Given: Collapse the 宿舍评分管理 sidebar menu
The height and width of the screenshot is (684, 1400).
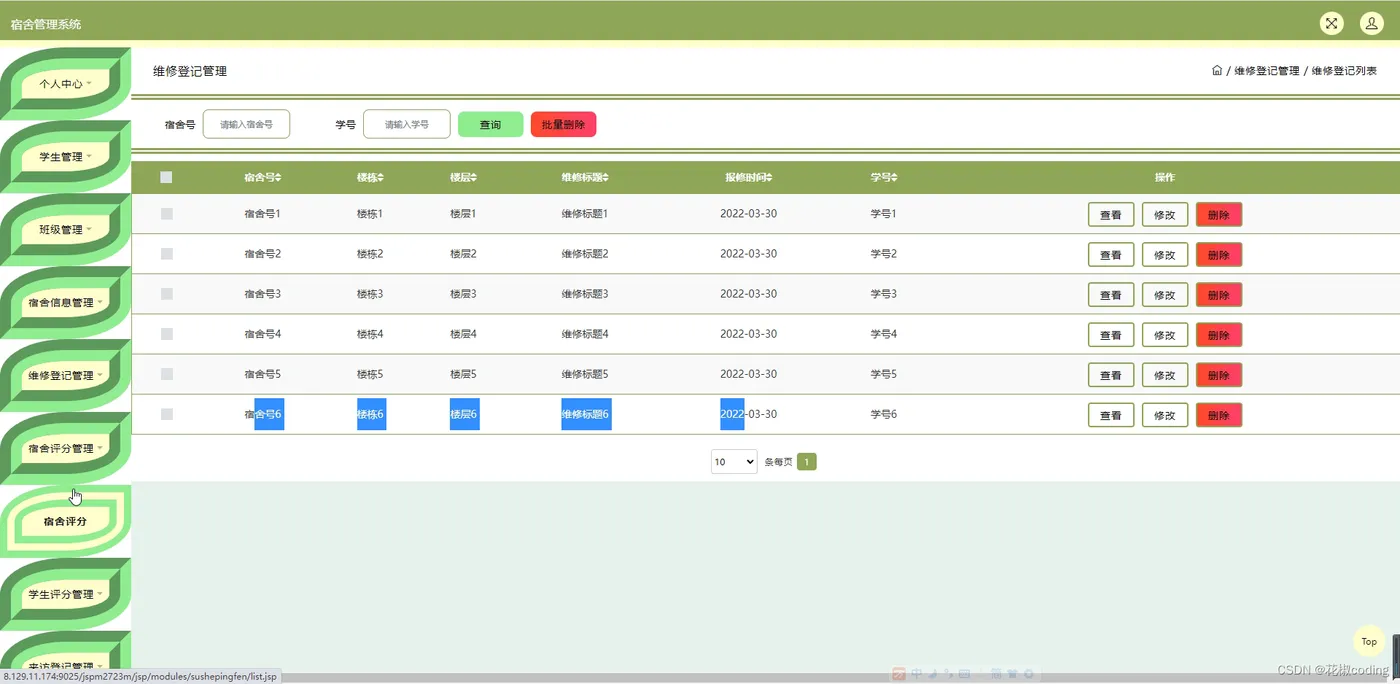Looking at the screenshot, I should click(x=66, y=449).
